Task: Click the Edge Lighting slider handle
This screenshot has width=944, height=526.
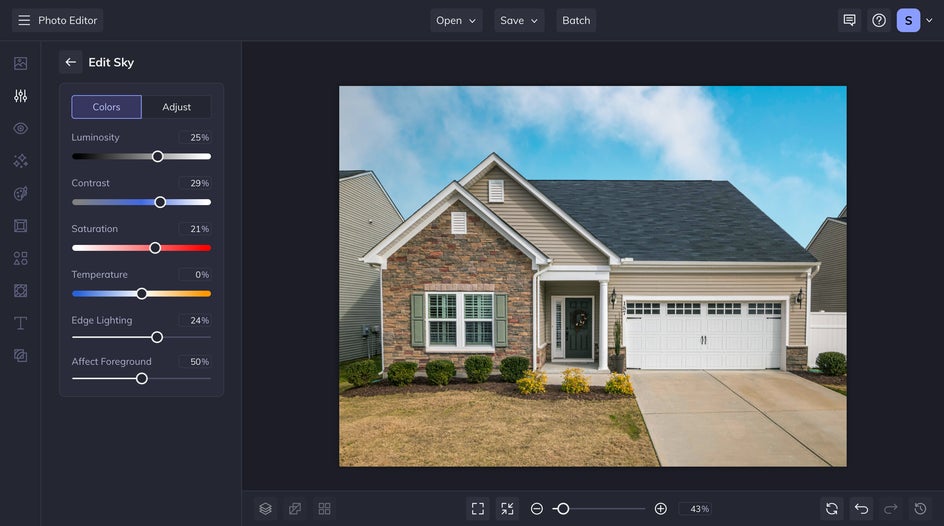Action: click(x=157, y=338)
